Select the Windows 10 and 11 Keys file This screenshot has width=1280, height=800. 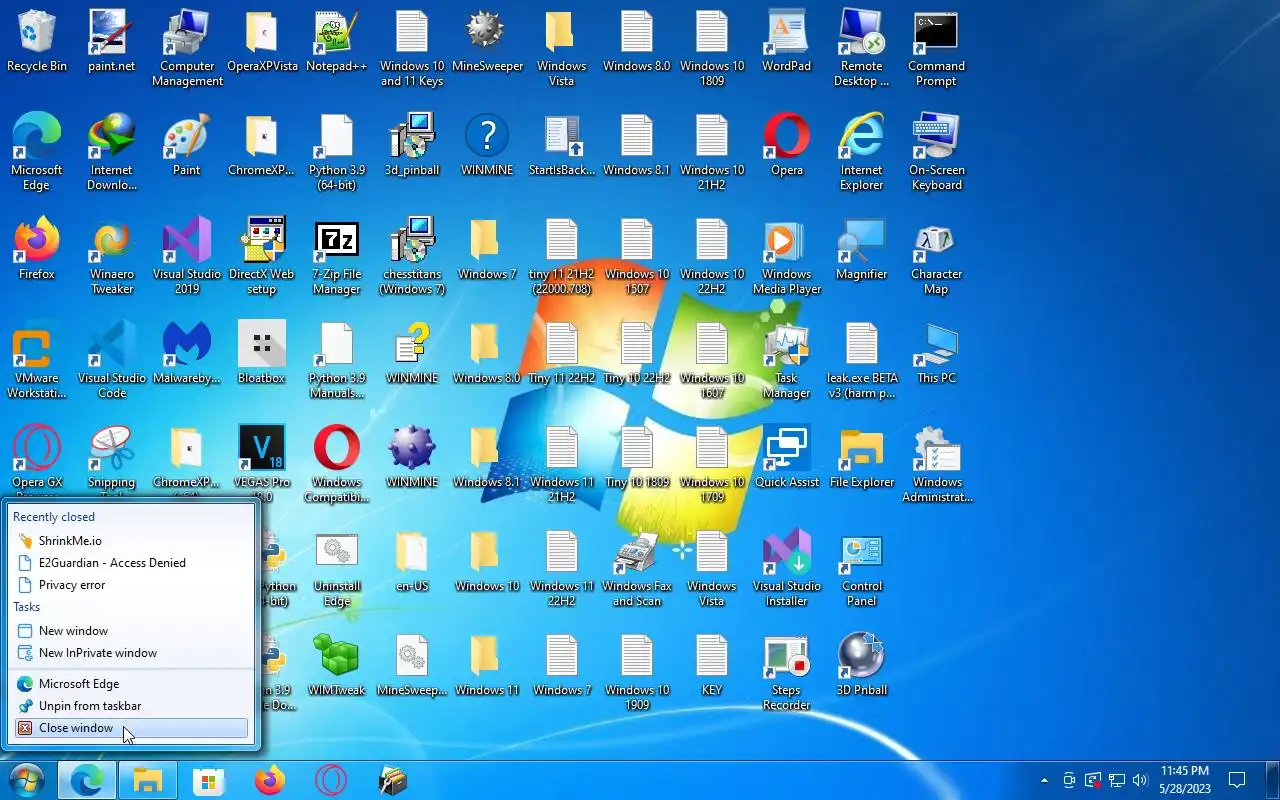412,49
